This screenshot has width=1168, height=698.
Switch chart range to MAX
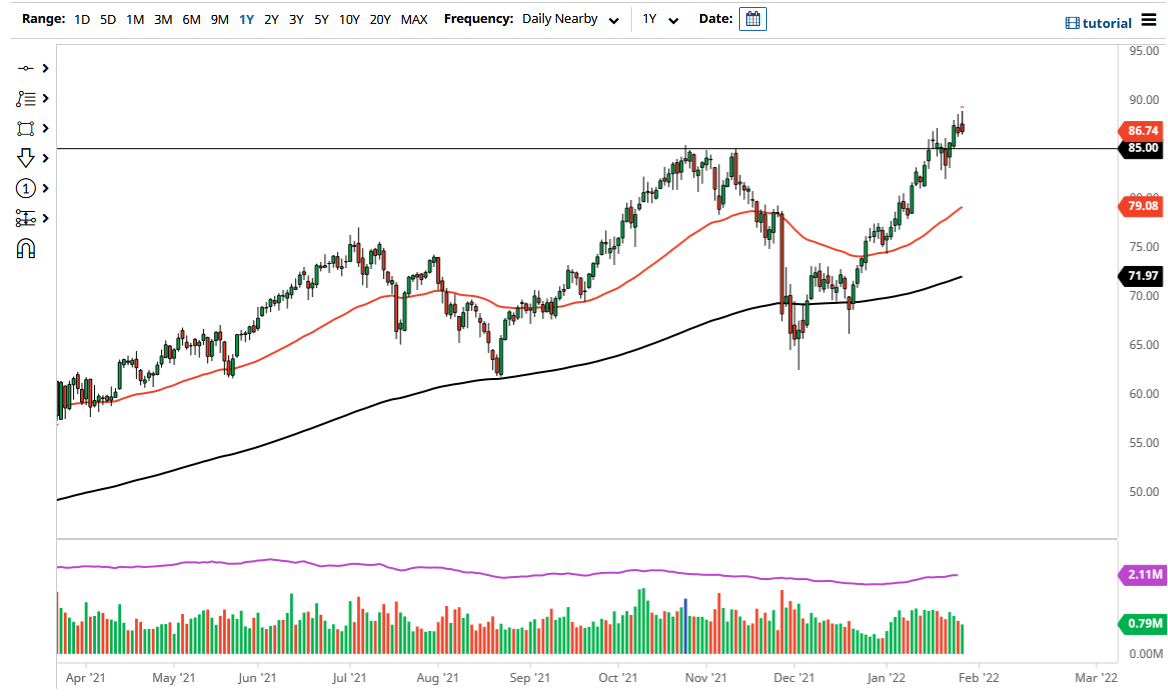click(x=414, y=19)
